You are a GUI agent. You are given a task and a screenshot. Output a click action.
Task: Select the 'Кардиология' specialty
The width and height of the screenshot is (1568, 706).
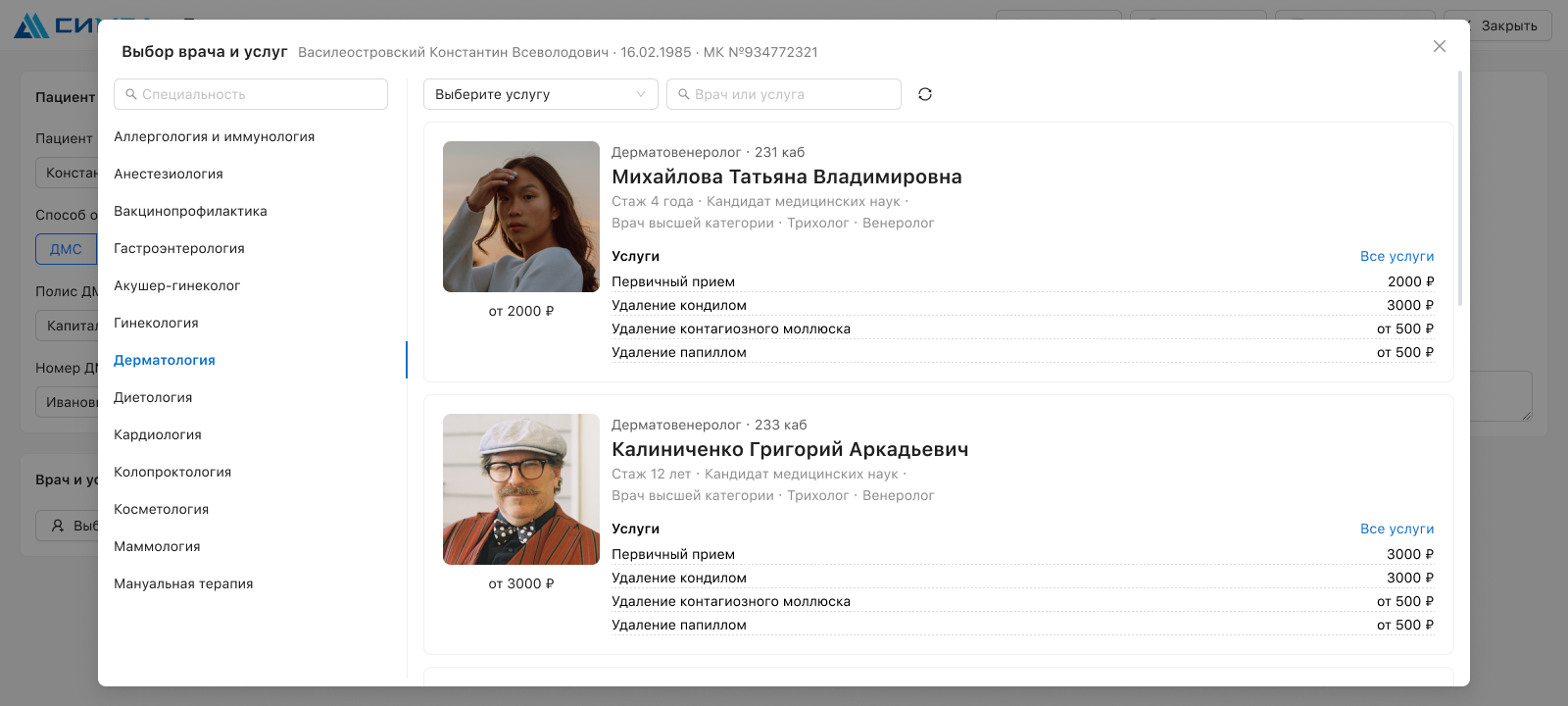click(x=158, y=434)
